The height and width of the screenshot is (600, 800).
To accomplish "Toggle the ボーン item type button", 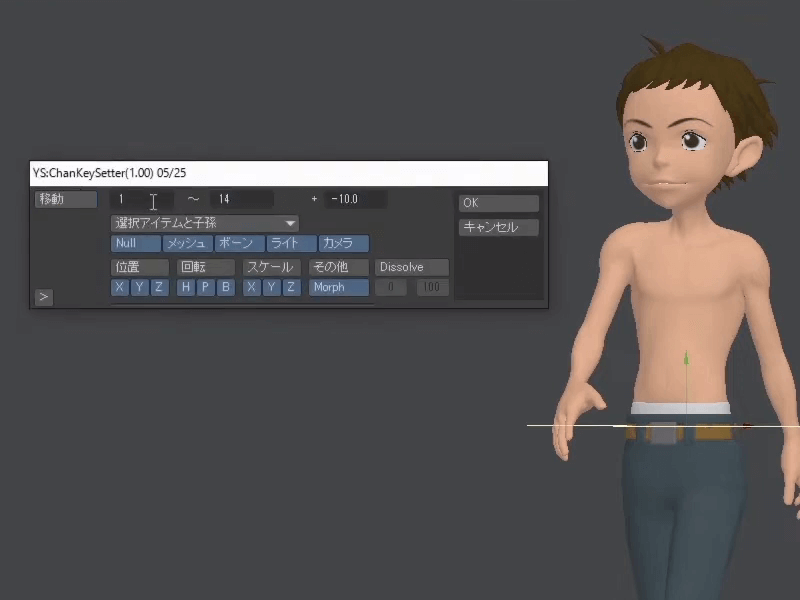I will click(239, 243).
